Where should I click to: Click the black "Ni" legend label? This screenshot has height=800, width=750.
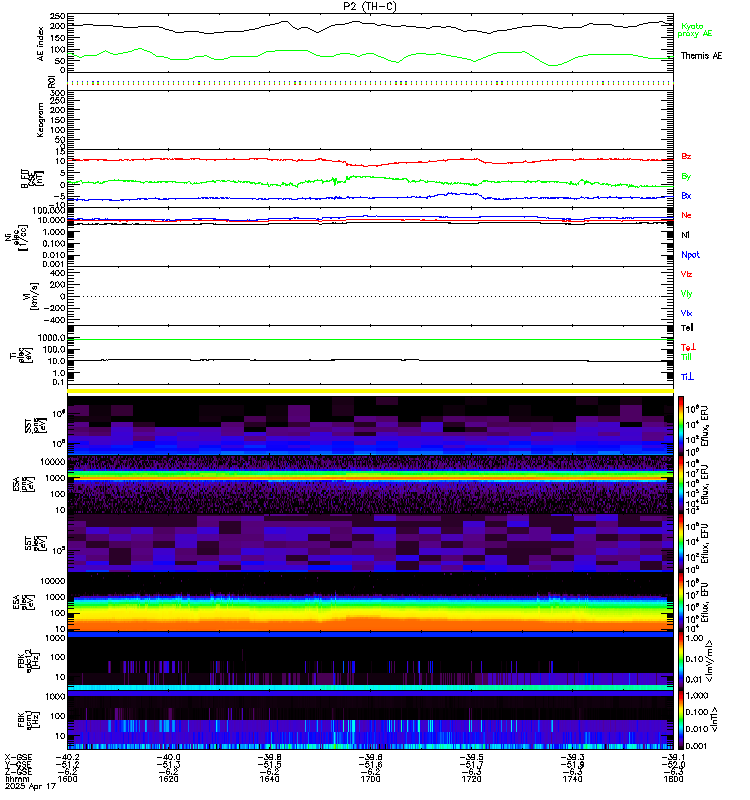point(685,235)
